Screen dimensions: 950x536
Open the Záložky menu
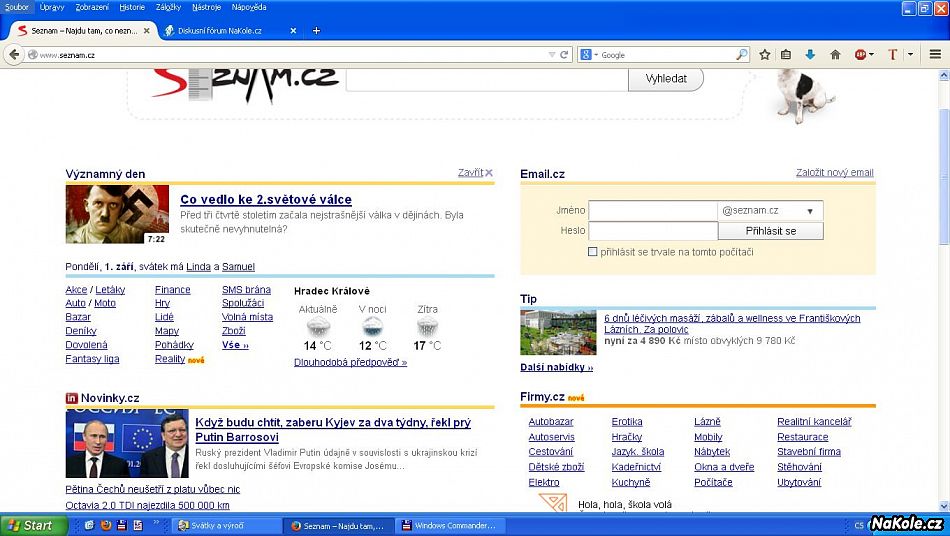168,7
